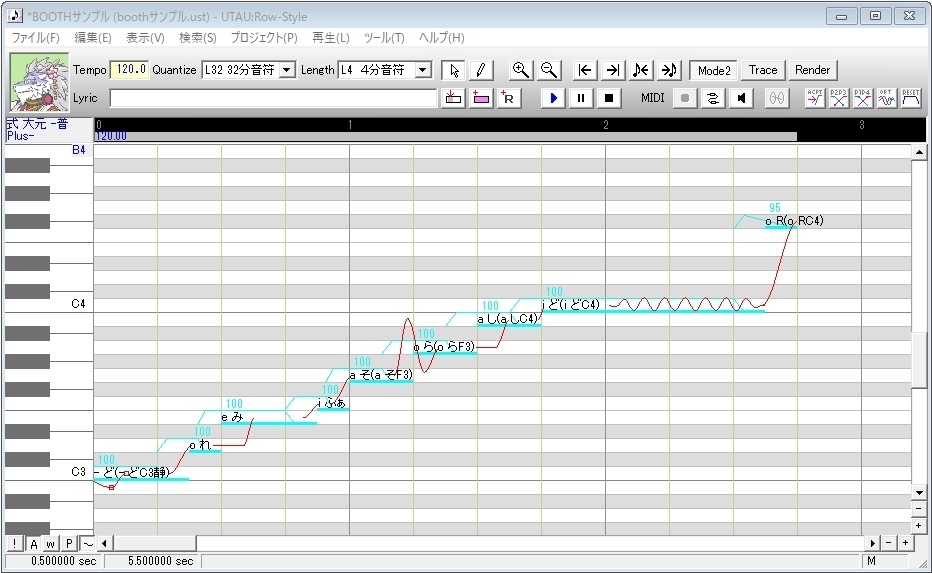The height and width of the screenshot is (573, 932).
Task: Click the horizontal scrollbar right arrow
Action: [x=873, y=543]
